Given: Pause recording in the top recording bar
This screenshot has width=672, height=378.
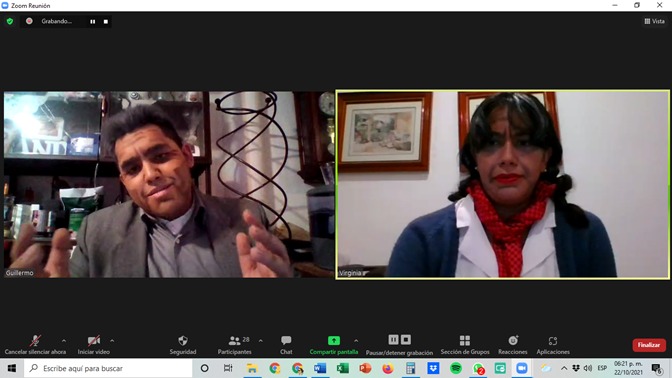Looking at the screenshot, I should (x=93, y=21).
